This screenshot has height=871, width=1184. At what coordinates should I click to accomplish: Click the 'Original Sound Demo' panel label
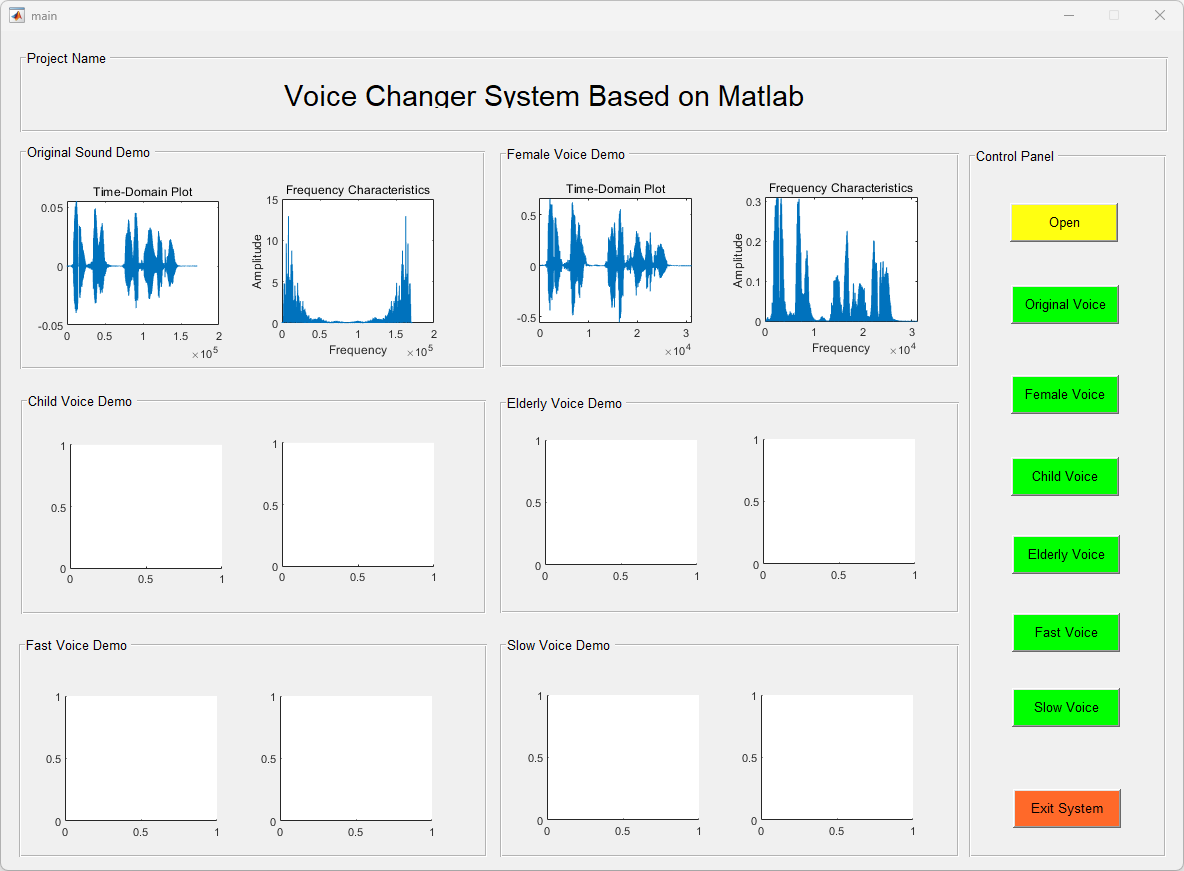click(88, 153)
